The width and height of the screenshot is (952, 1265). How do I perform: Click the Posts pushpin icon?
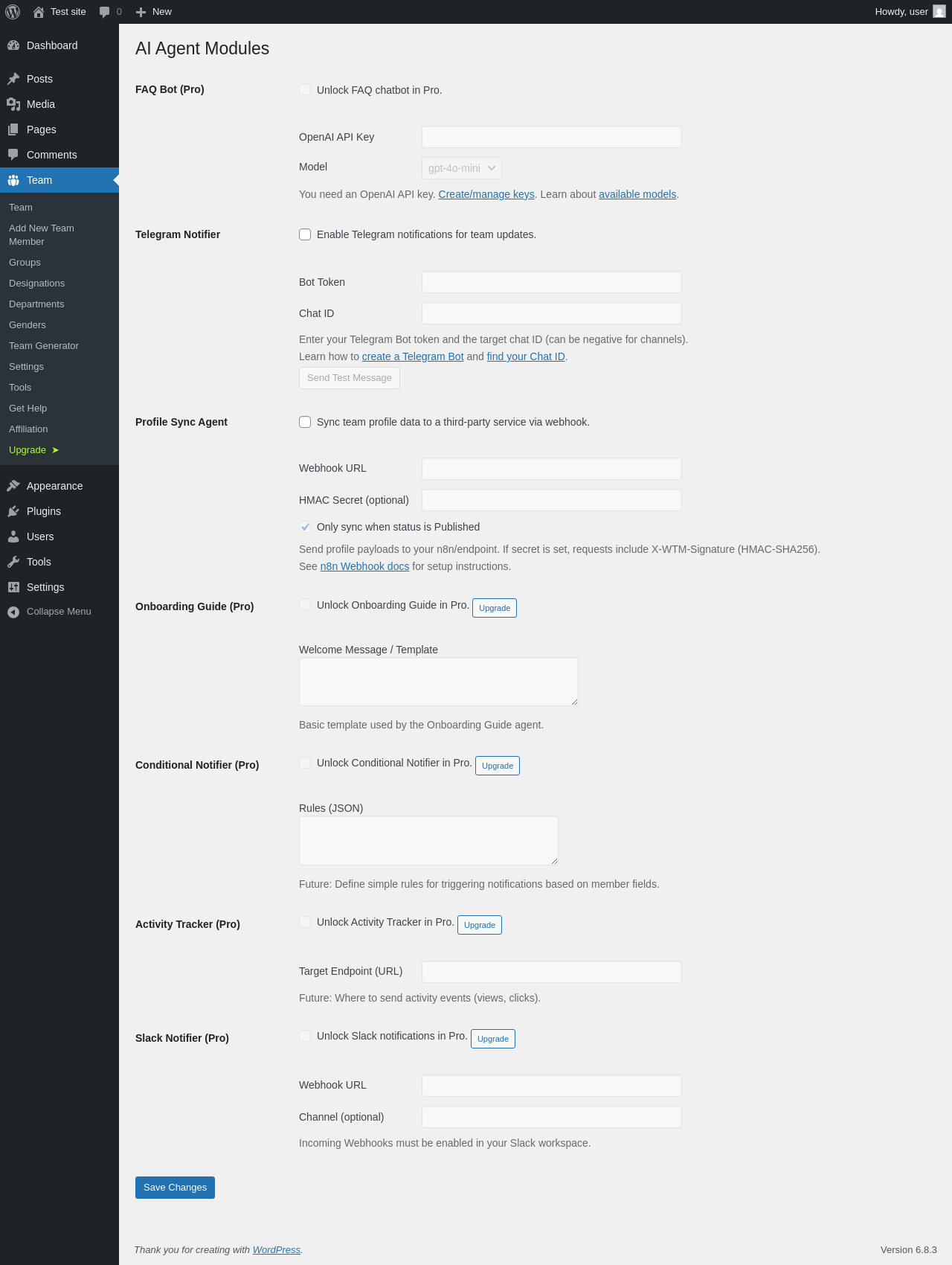pyautogui.click(x=13, y=79)
